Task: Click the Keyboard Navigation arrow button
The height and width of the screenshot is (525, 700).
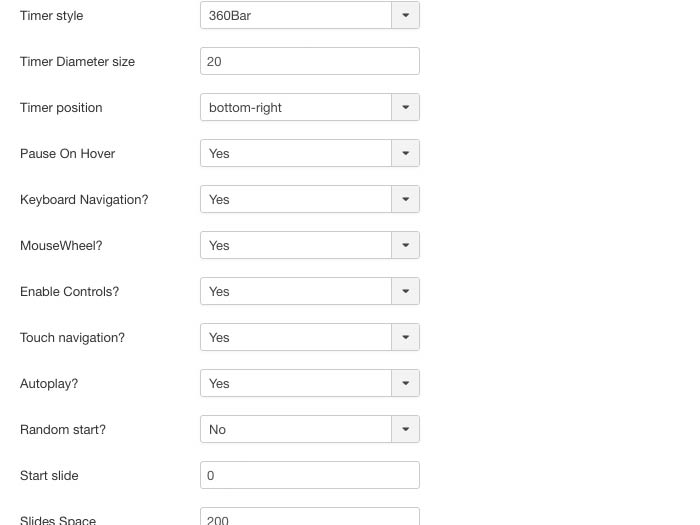Action: coord(405,199)
